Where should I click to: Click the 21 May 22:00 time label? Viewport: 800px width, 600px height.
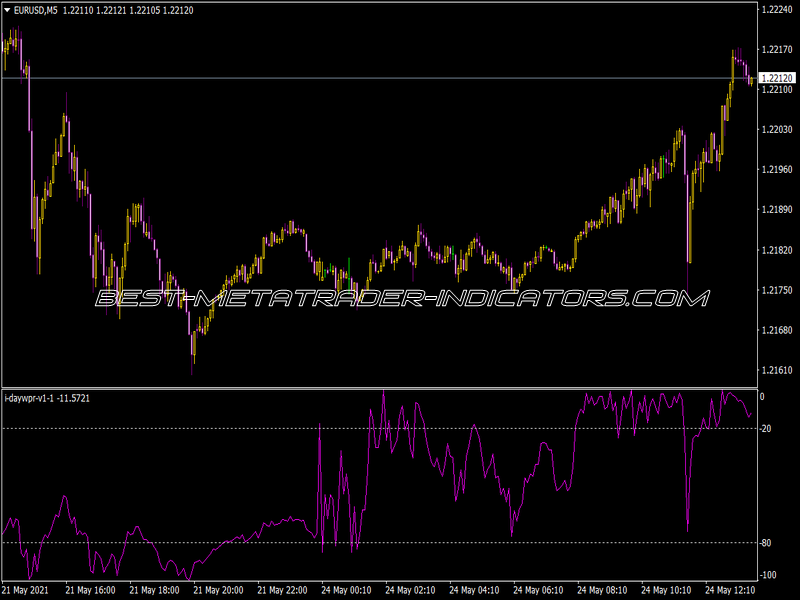[x=282, y=590]
